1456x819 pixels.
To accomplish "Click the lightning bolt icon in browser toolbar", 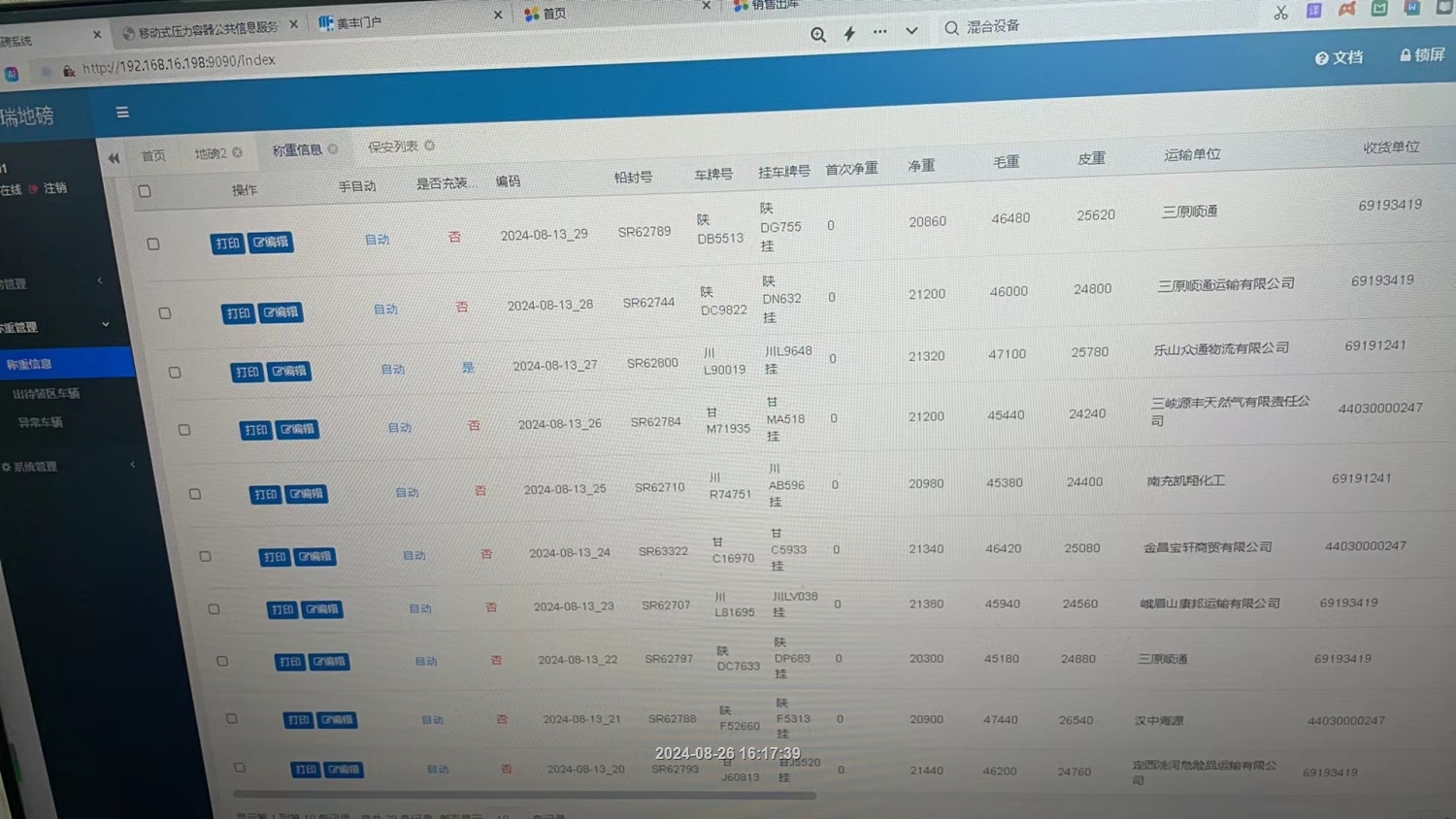I will (x=849, y=33).
